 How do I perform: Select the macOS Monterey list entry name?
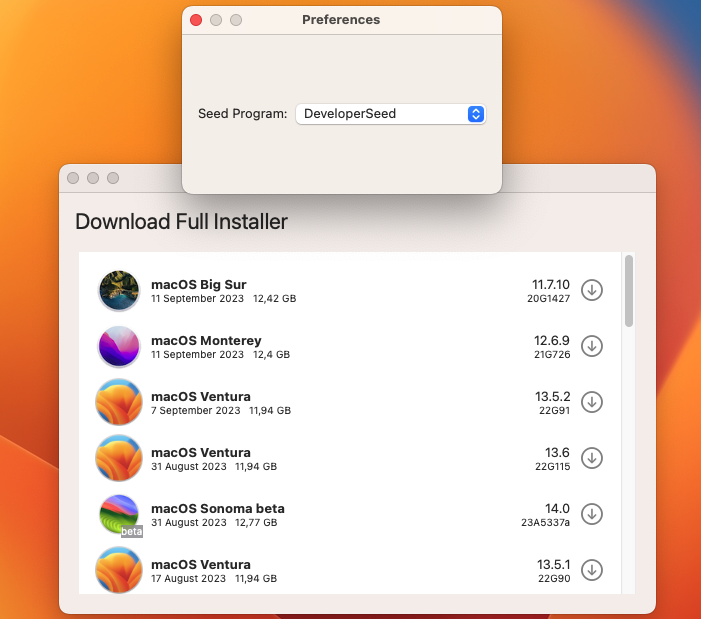[206, 340]
